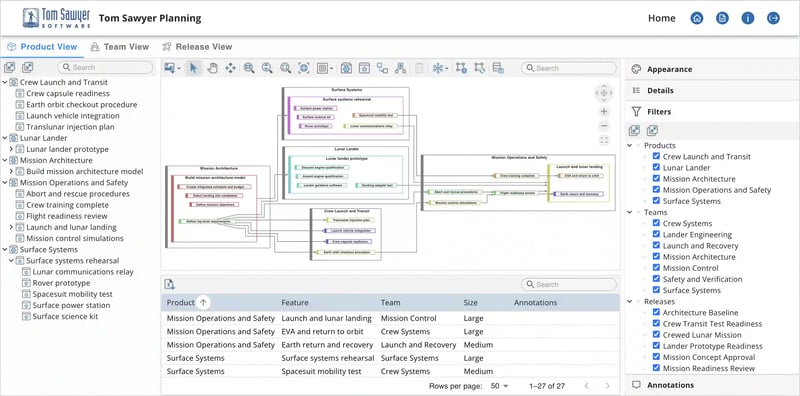
Task: Click the Home link in the header
Action: (x=662, y=18)
